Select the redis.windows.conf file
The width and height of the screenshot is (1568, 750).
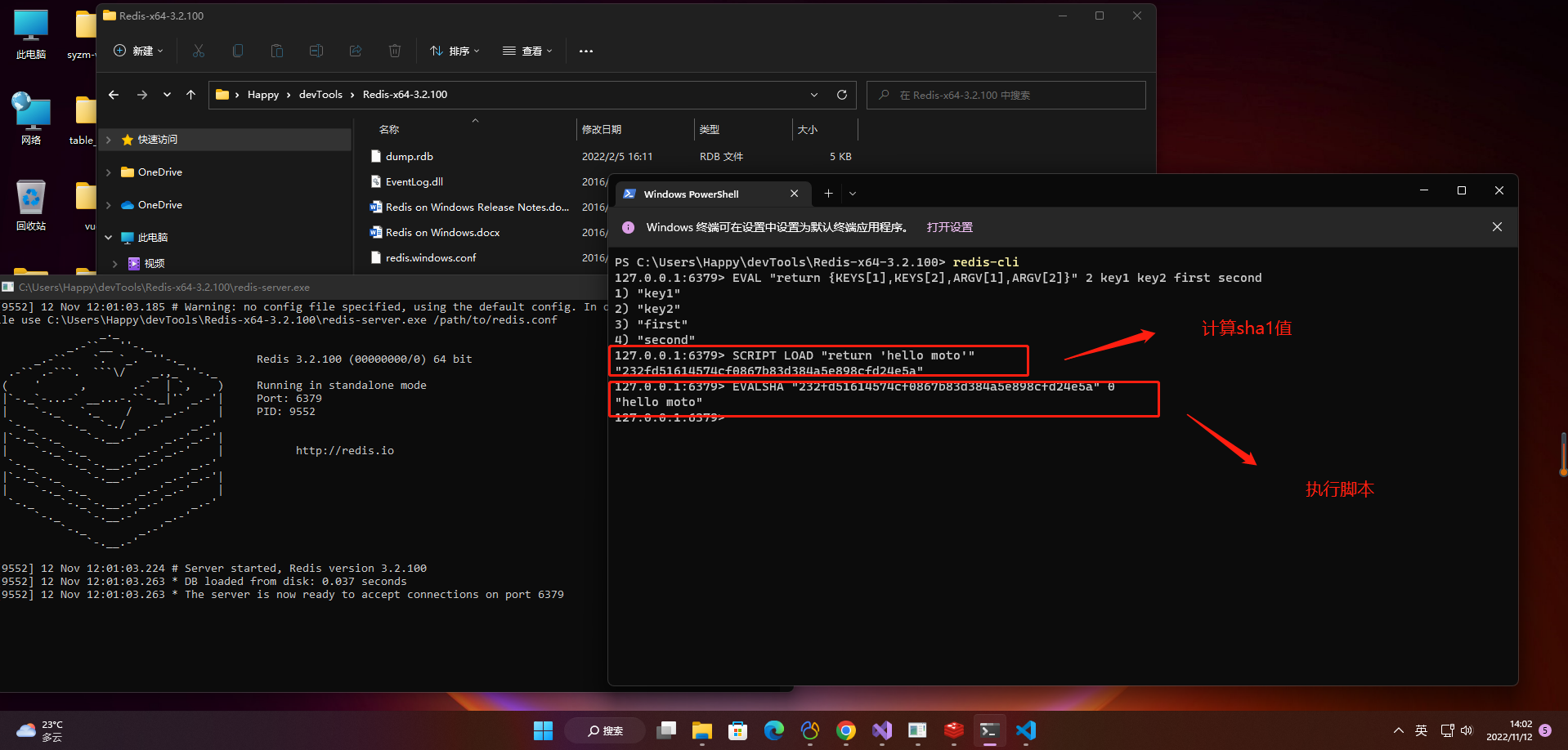click(431, 257)
